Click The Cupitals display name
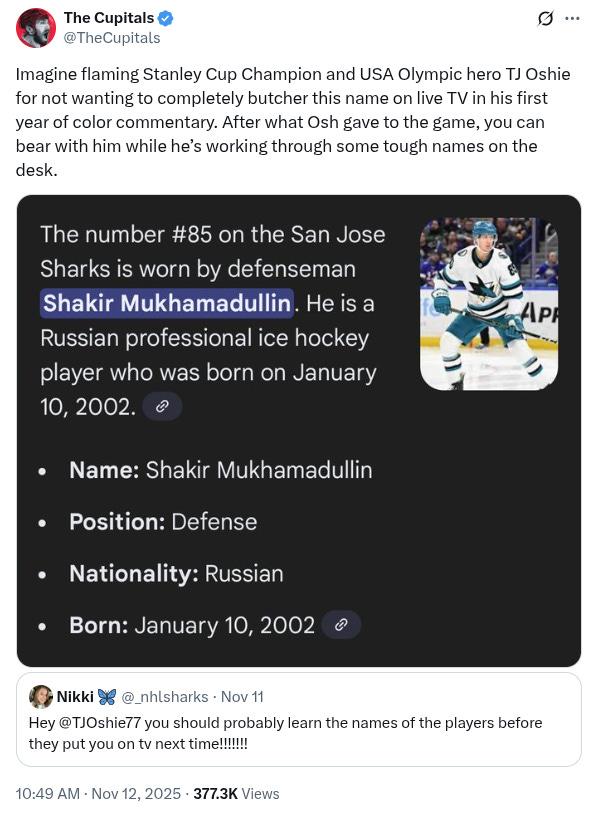This screenshot has height=818, width=598. pos(108,17)
